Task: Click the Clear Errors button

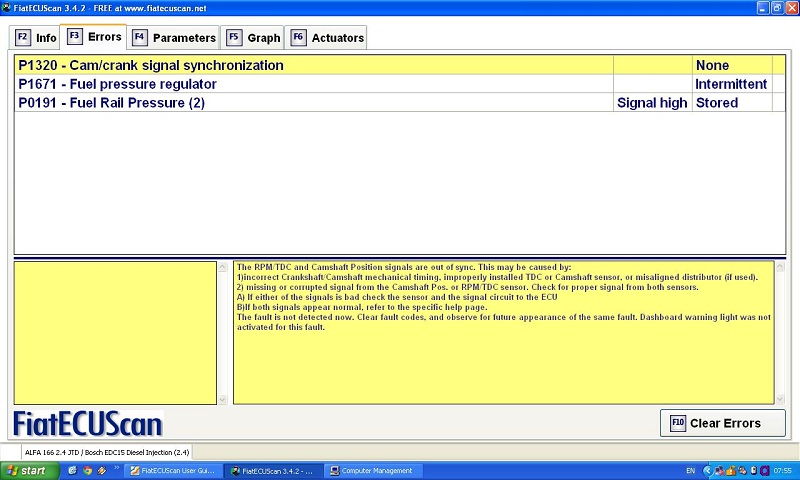Action: click(722, 423)
